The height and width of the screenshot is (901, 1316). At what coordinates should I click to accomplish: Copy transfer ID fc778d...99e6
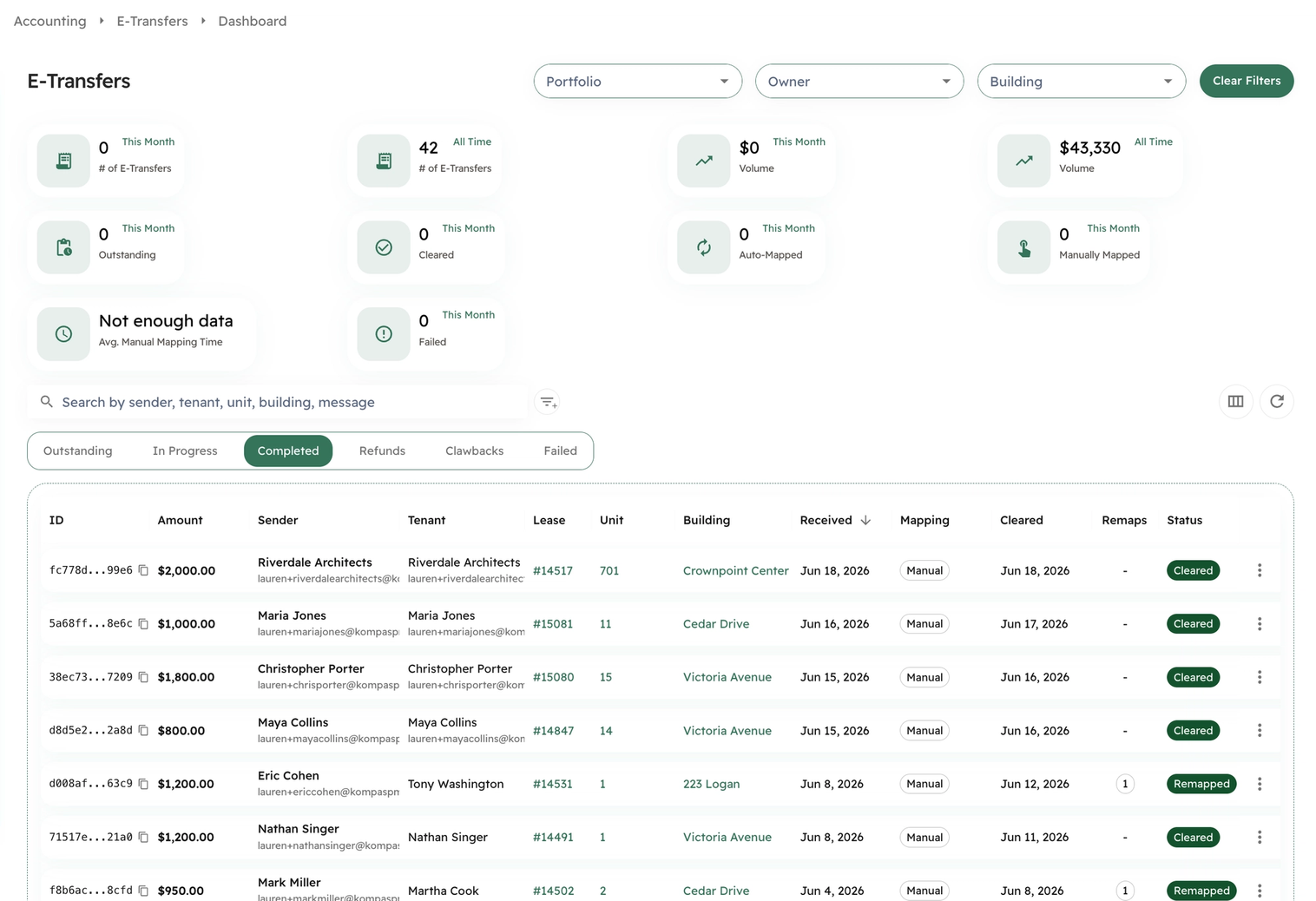(x=143, y=570)
